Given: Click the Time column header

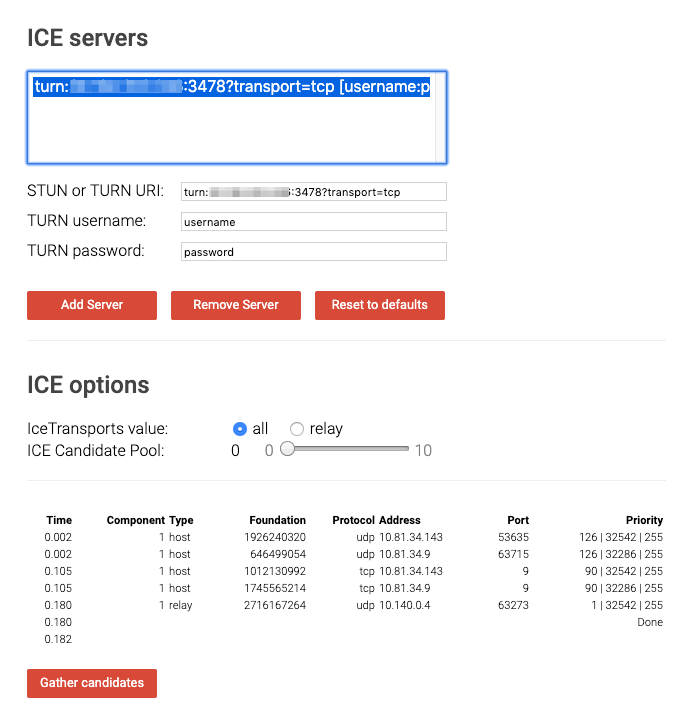Looking at the screenshot, I should pyautogui.click(x=59, y=520).
